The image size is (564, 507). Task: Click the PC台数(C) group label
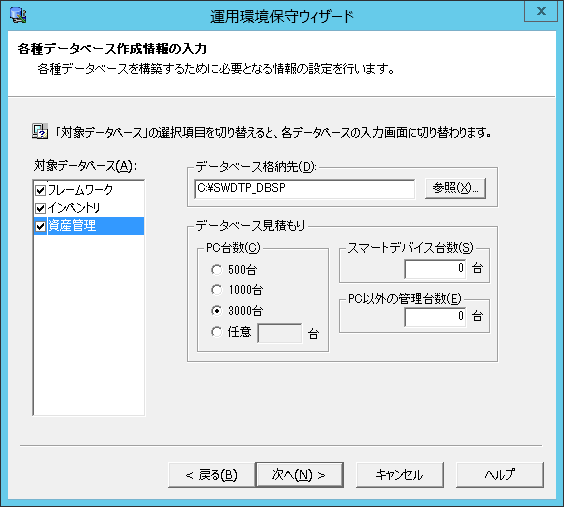click(x=233, y=248)
